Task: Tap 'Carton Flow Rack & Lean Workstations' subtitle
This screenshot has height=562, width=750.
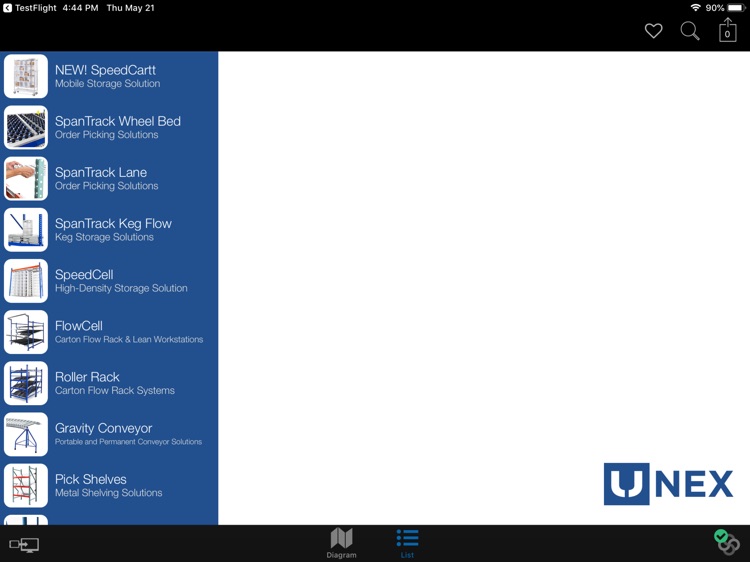Action: pos(129,340)
